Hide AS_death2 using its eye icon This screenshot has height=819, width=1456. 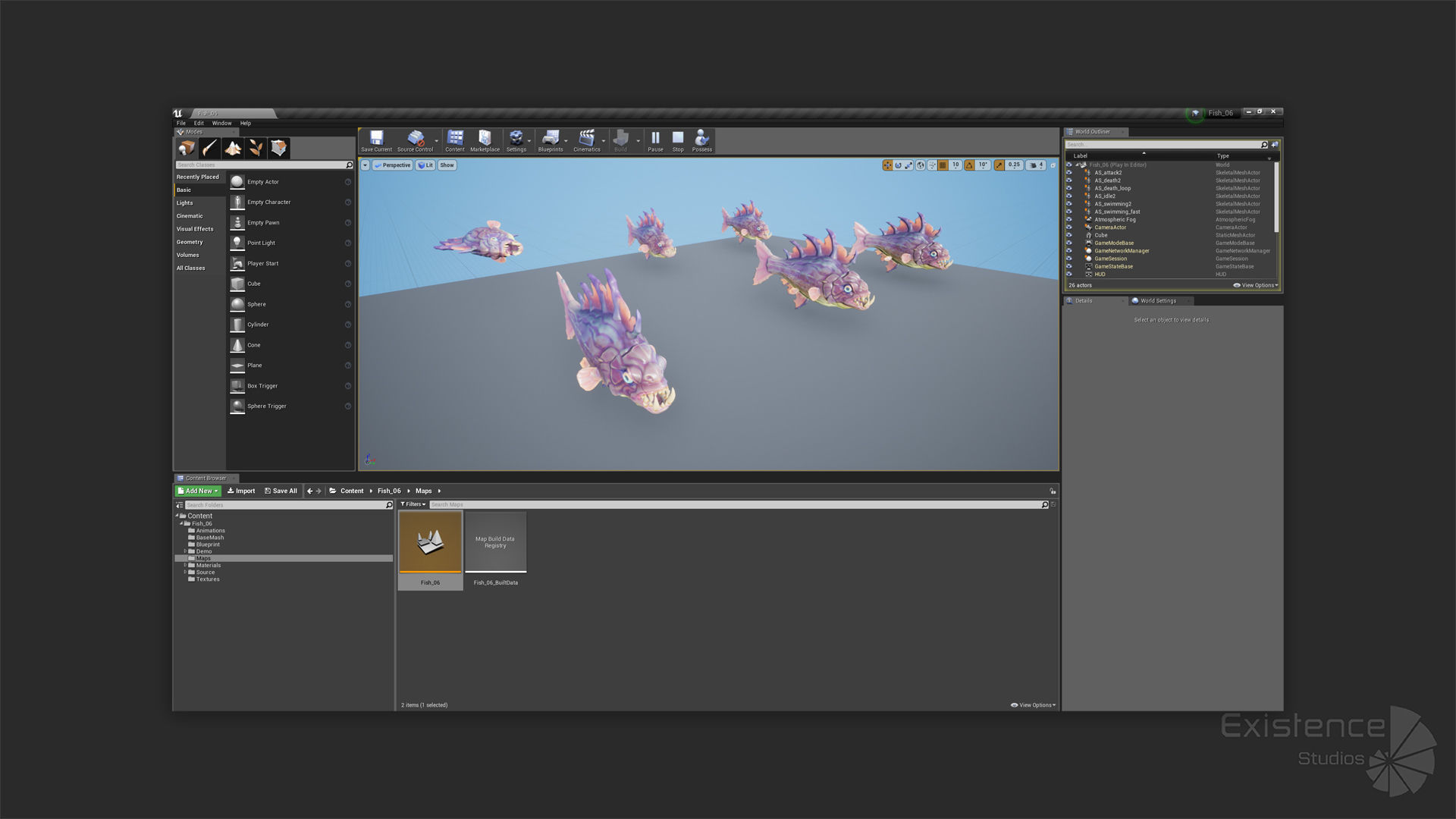[1069, 180]
